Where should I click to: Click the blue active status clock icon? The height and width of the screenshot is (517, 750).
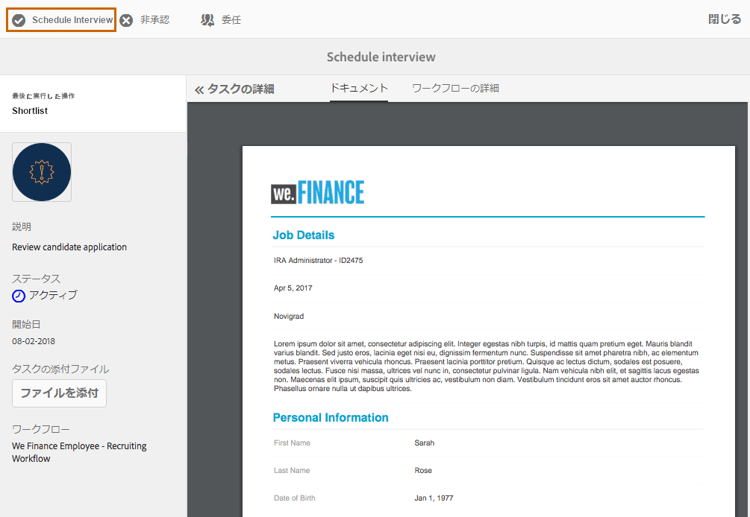[18, 296]
